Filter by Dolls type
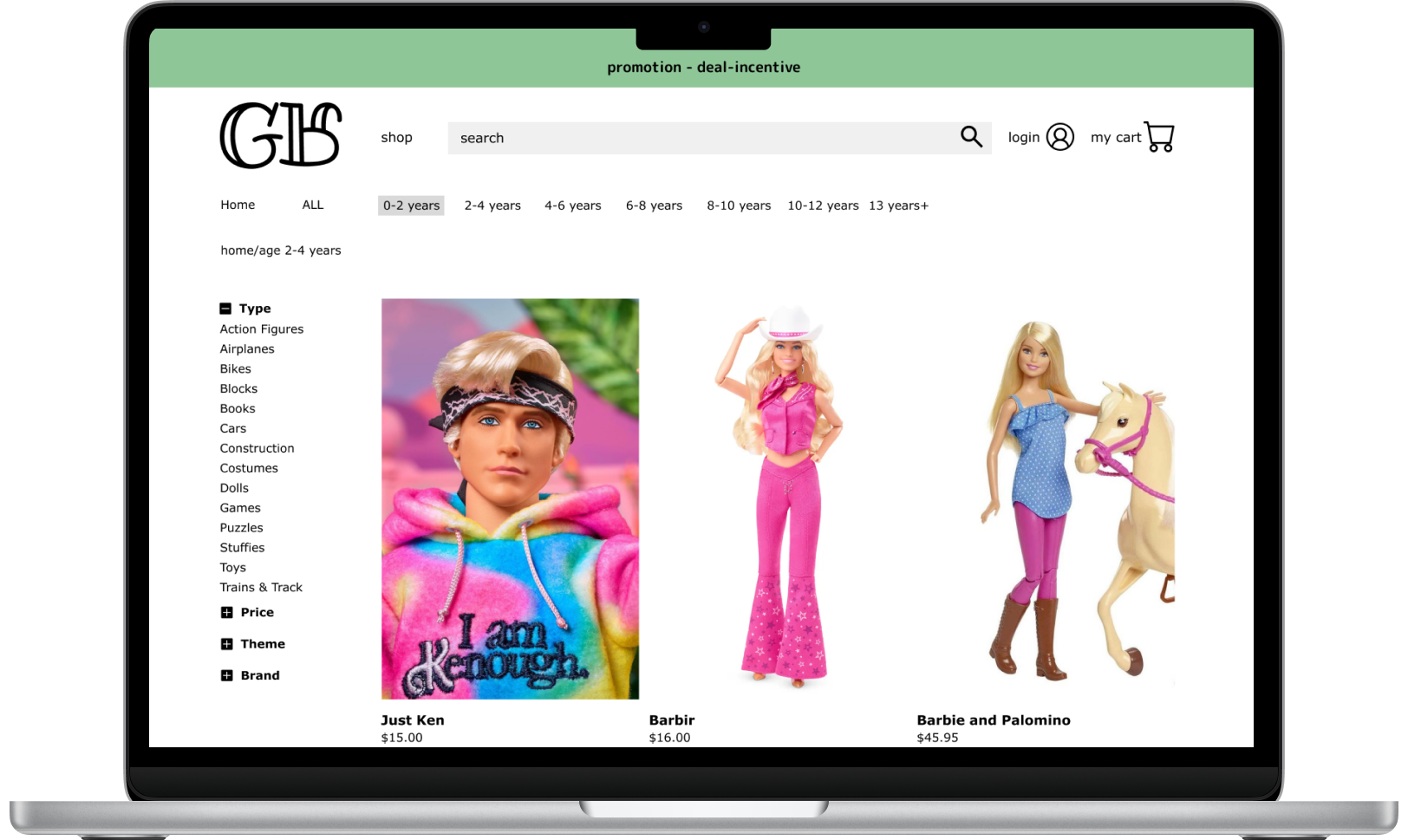 [x=234, y=489]
